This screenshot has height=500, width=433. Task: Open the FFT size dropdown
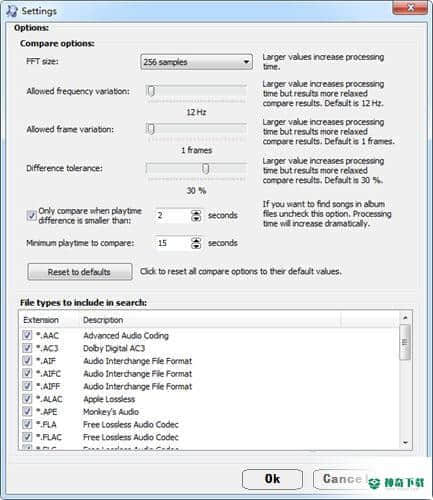click(x=196, y=62)
